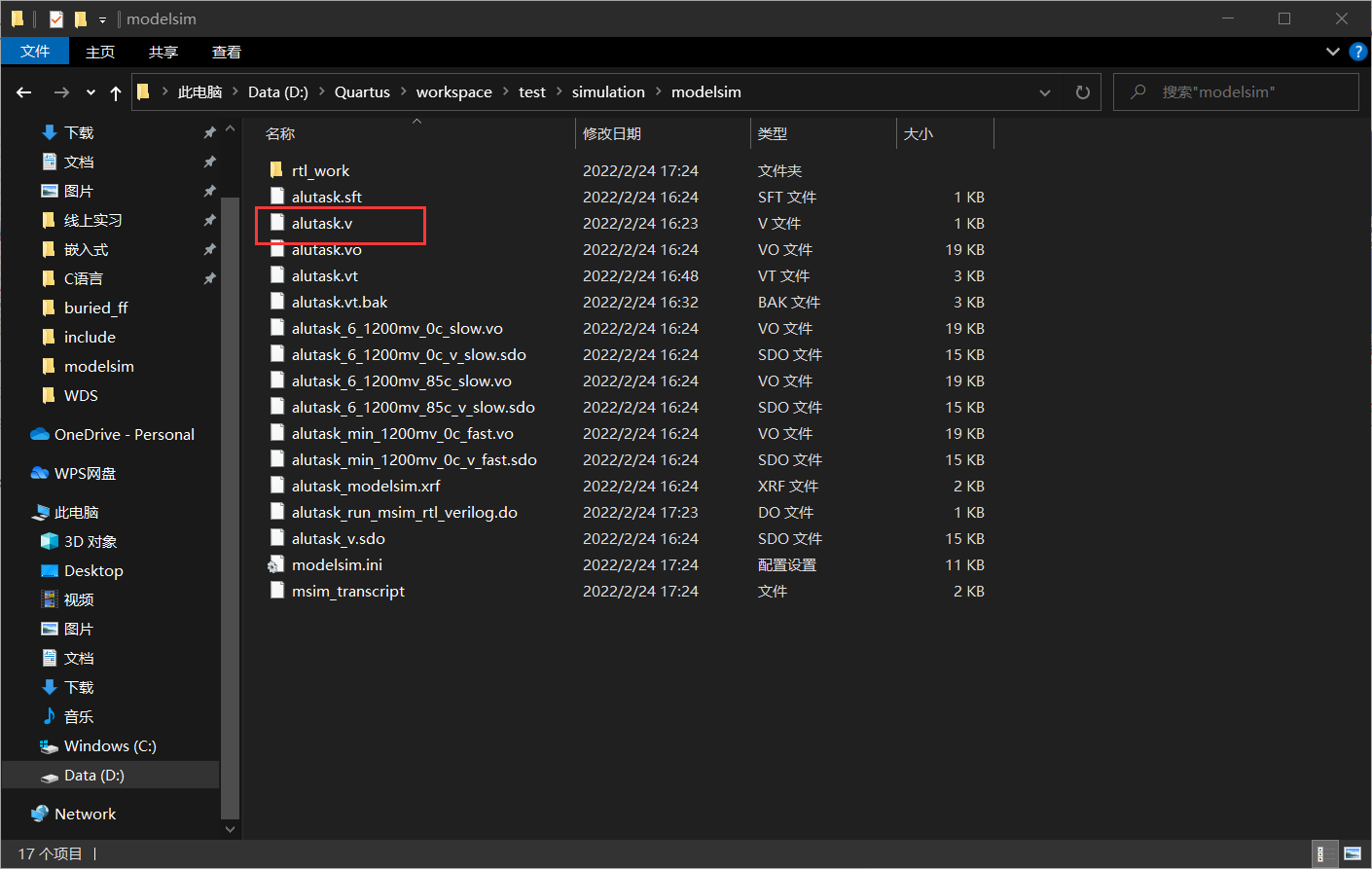Unpin 下载 from the quick access list
The height and width of the screenshot is (869, 1372).
pos(209,131)
